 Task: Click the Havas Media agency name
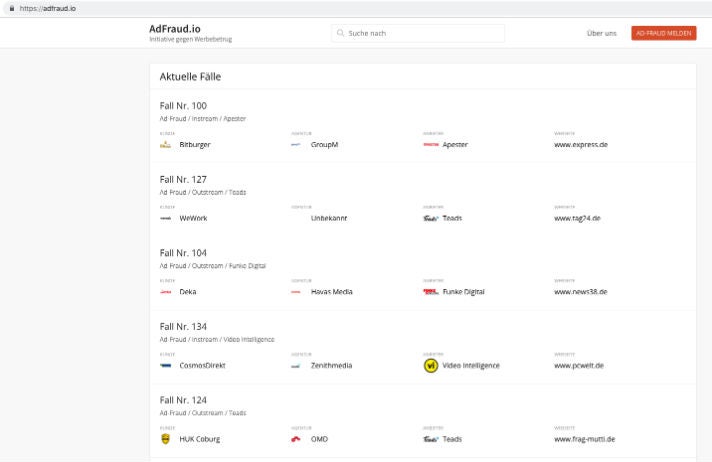(331, 292)
